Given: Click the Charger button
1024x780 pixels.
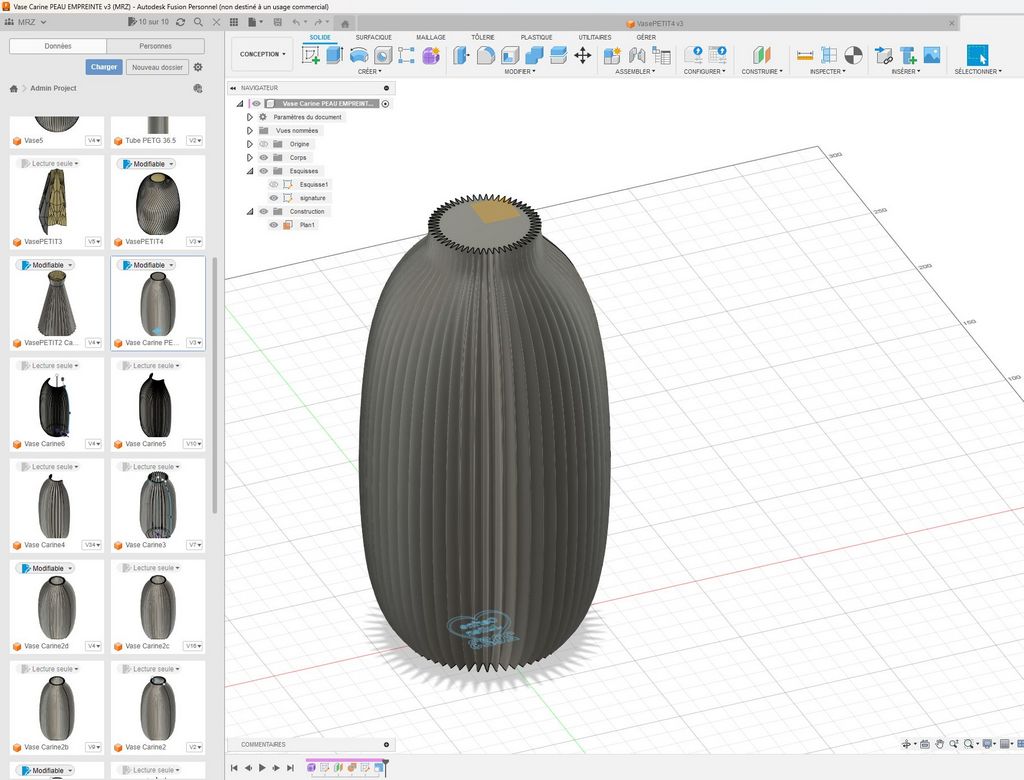Looking at the screenshot, I should click(104, 67).
